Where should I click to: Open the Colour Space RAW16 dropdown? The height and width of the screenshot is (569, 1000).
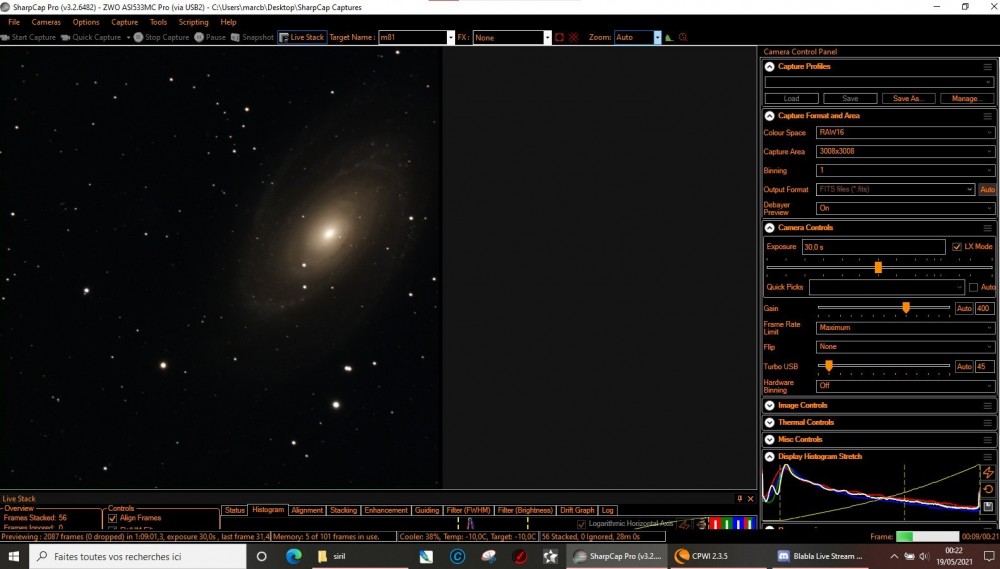(x=905, y=132)
